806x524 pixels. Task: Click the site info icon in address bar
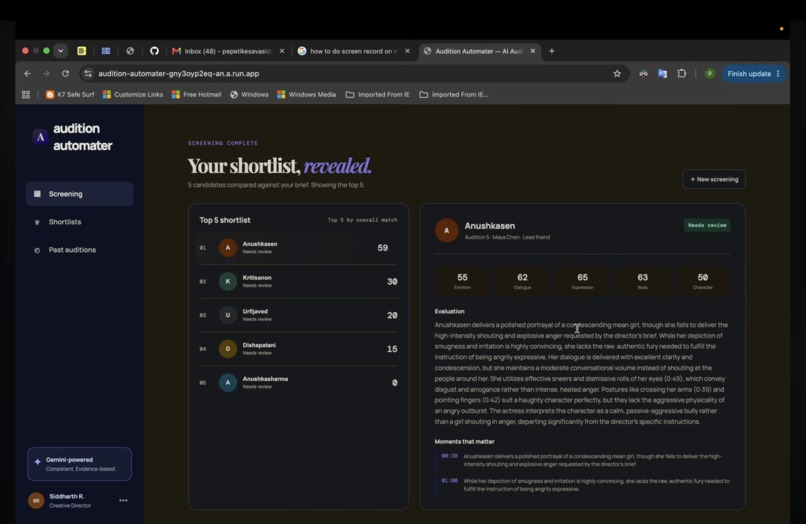pos(88,74)
